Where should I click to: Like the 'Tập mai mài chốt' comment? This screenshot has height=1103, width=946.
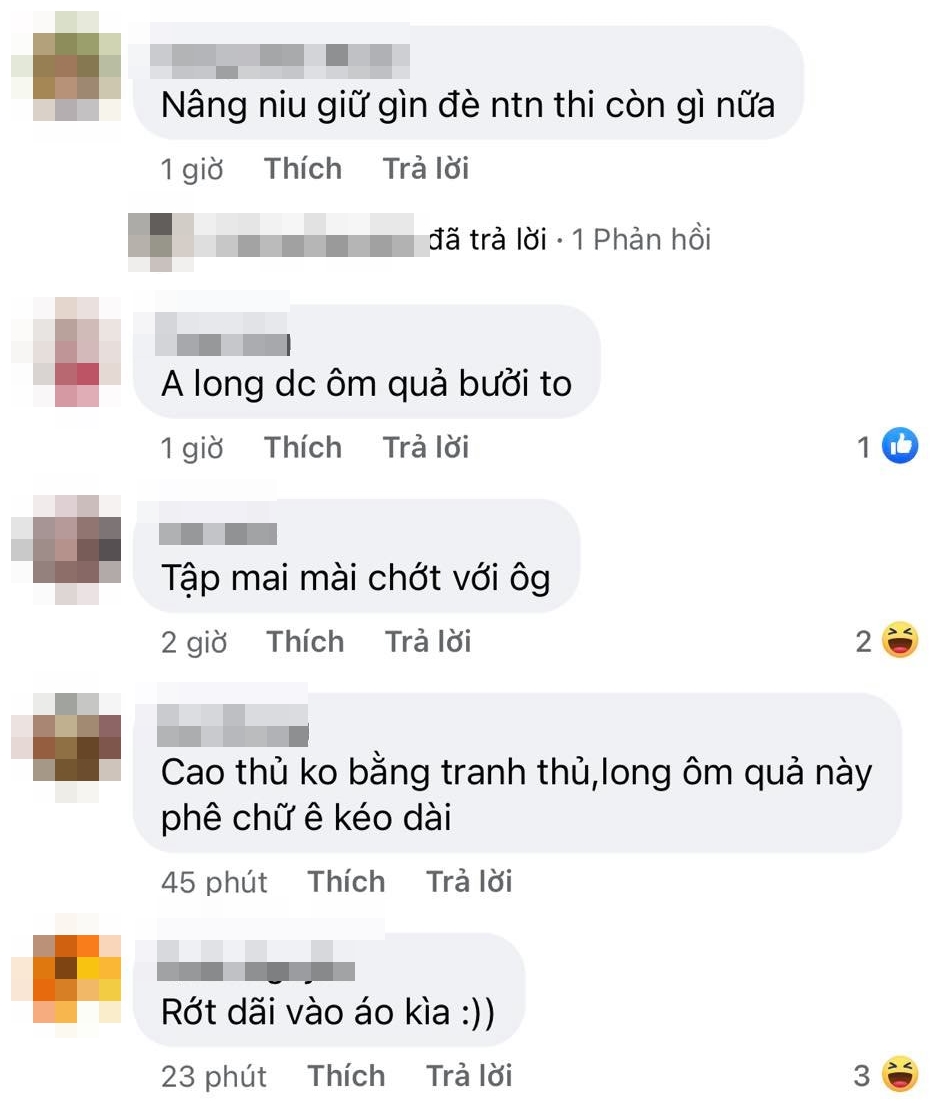305,642
